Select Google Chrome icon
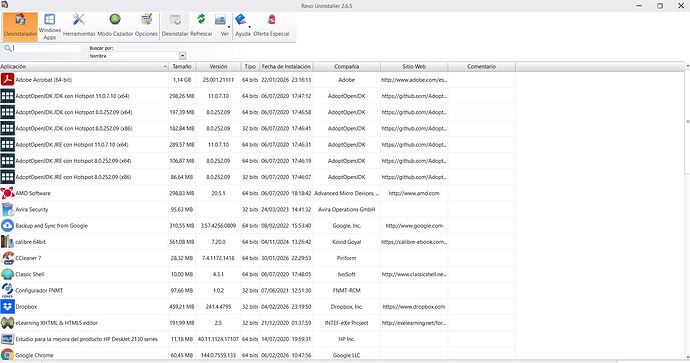The height and width of the screenshot is (363, 690). [7, 355]
